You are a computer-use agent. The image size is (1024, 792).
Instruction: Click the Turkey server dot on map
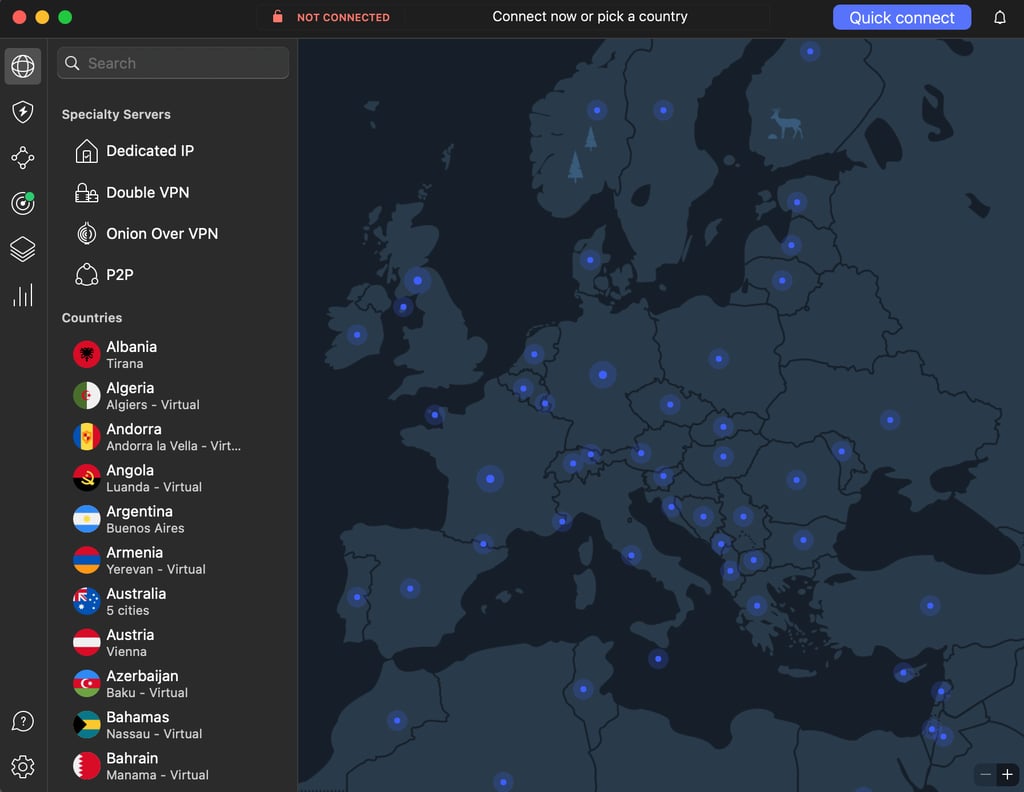point(930,605)
